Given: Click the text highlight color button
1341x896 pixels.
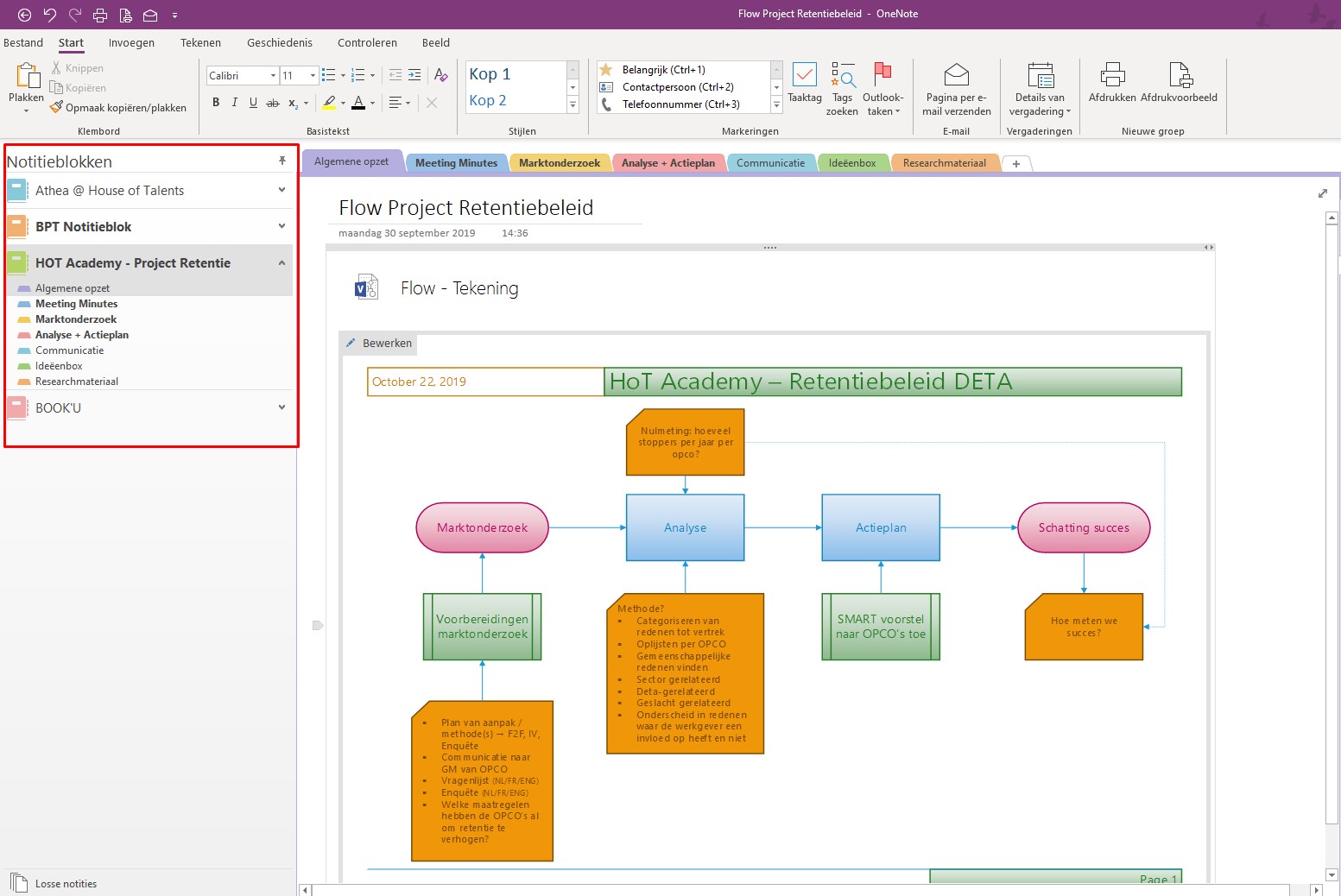Looking at the screenshot, I should pos(329,103).
